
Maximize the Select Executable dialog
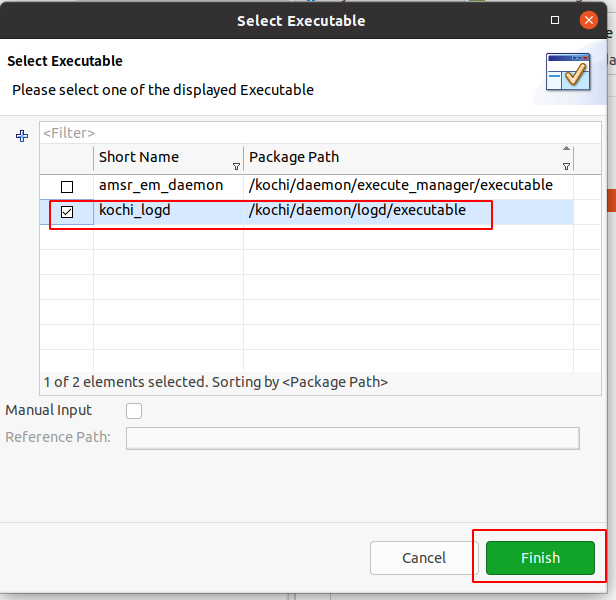555,20
